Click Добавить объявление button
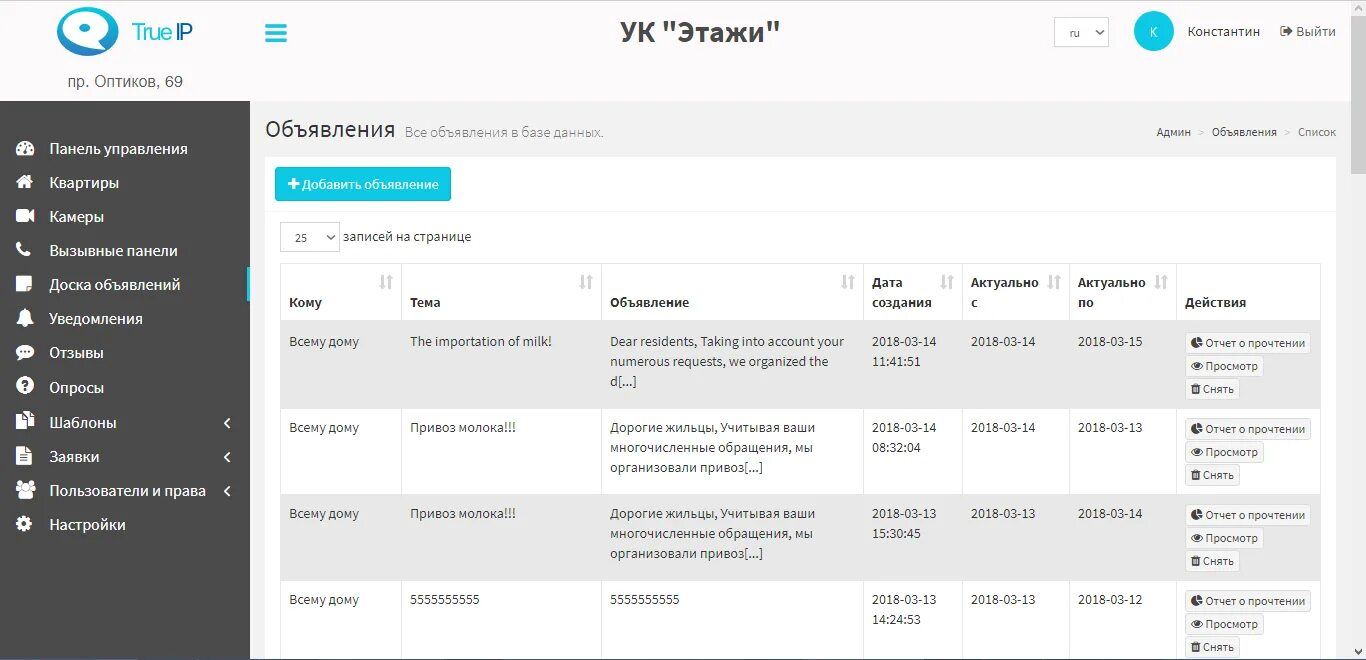 (x=363, y=184)
